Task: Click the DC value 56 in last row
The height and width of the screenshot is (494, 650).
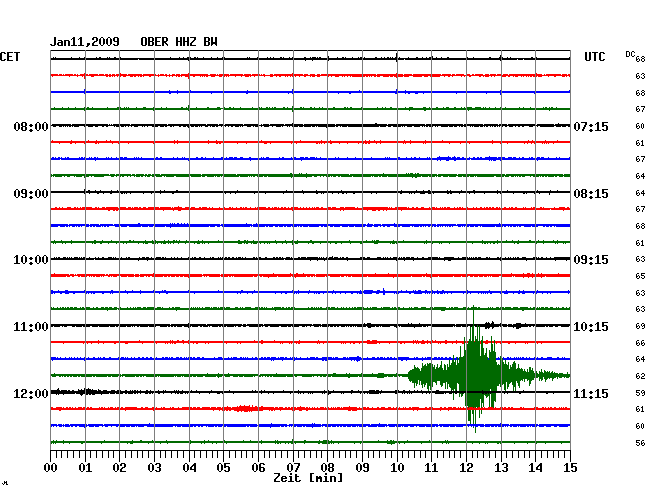Action: pos(640,443)
